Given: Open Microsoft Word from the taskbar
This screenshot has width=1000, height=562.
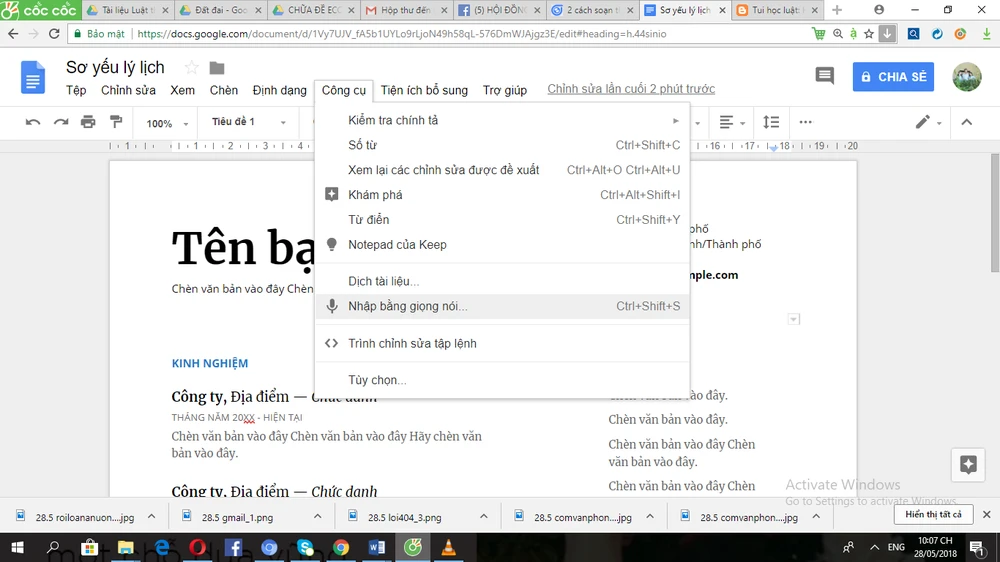Looking at the screenshot, I should click(377, 547).
